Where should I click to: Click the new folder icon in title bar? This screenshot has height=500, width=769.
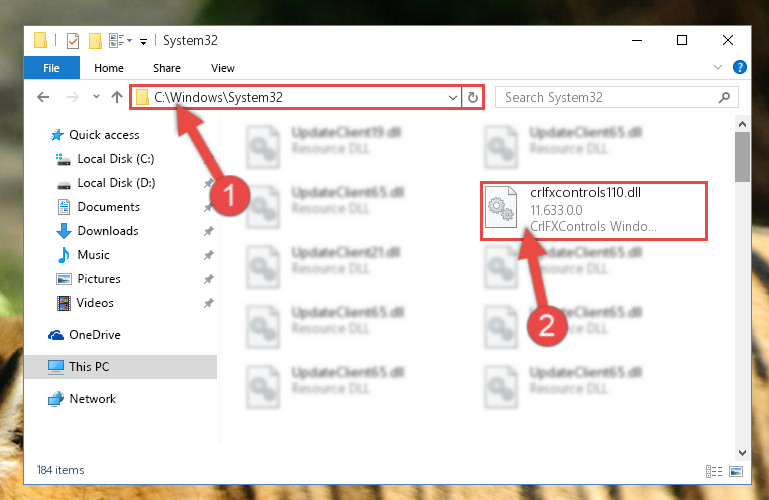pos(95,41)
